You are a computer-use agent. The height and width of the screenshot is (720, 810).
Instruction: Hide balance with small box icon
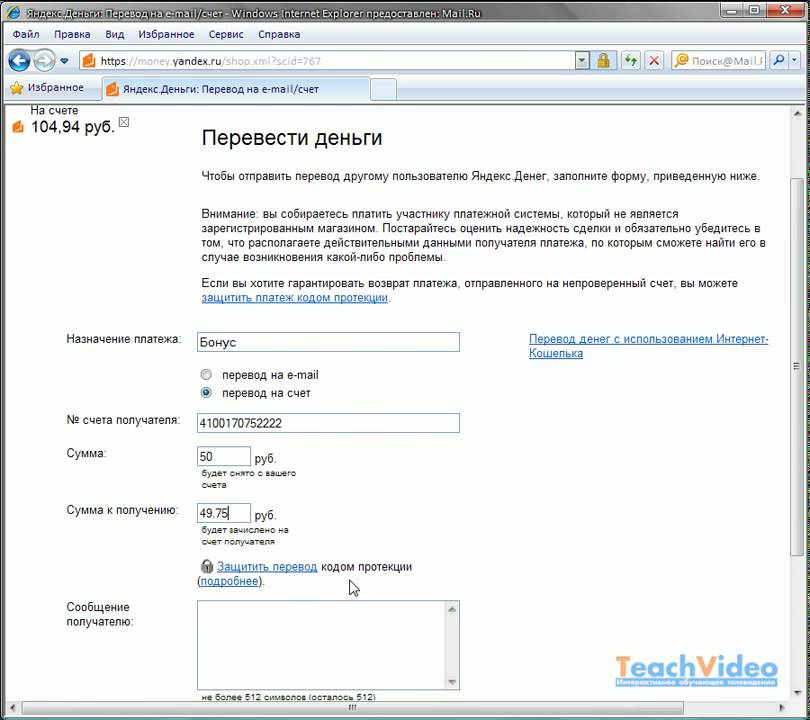pos(123,122)
